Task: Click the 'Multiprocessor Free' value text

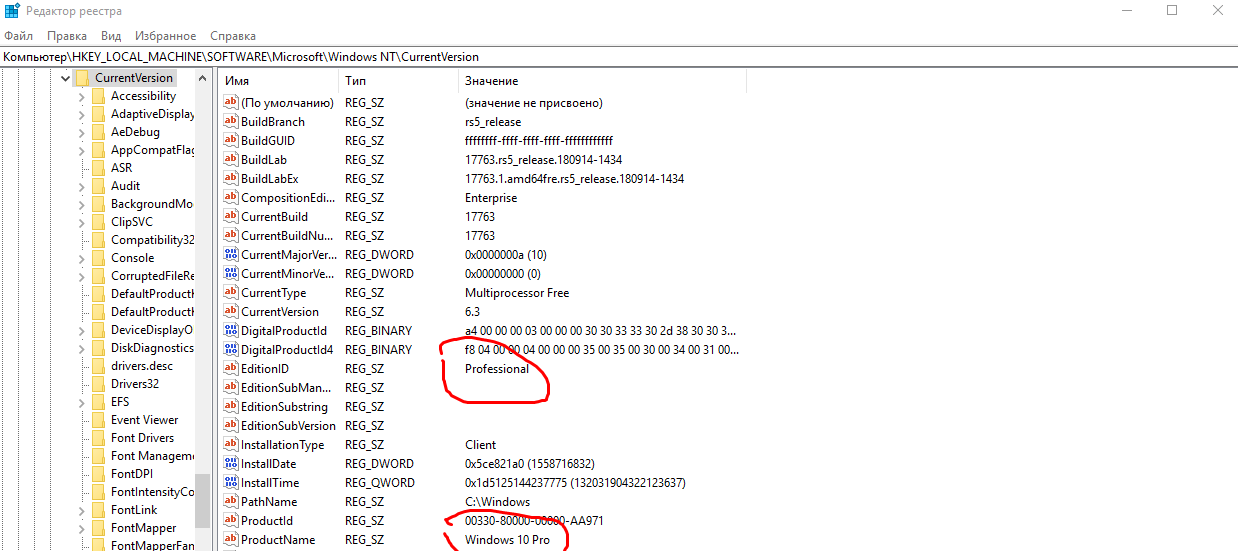Action: coord(515,293)
